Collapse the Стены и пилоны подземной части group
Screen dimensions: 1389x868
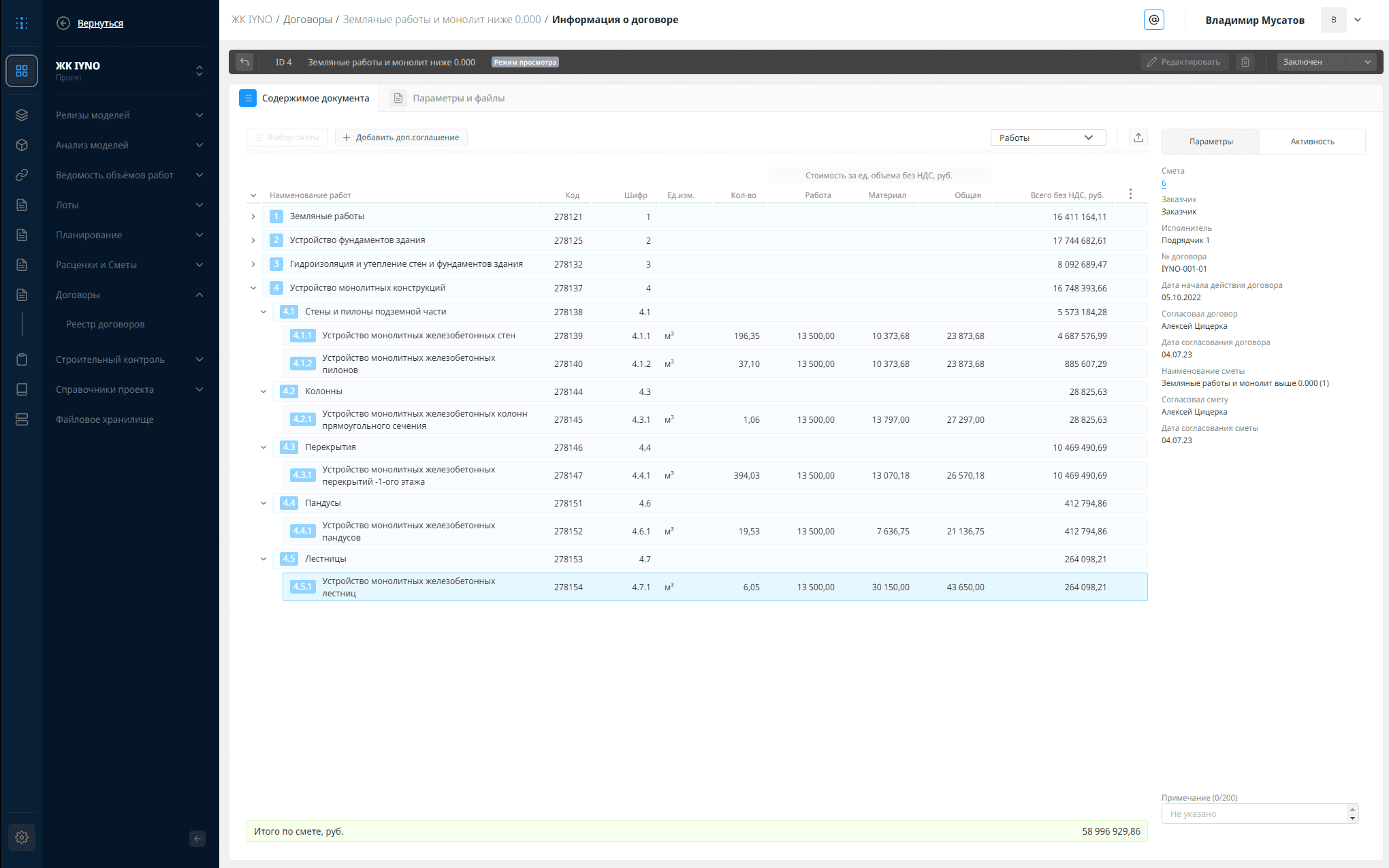(x=264, y=312)
